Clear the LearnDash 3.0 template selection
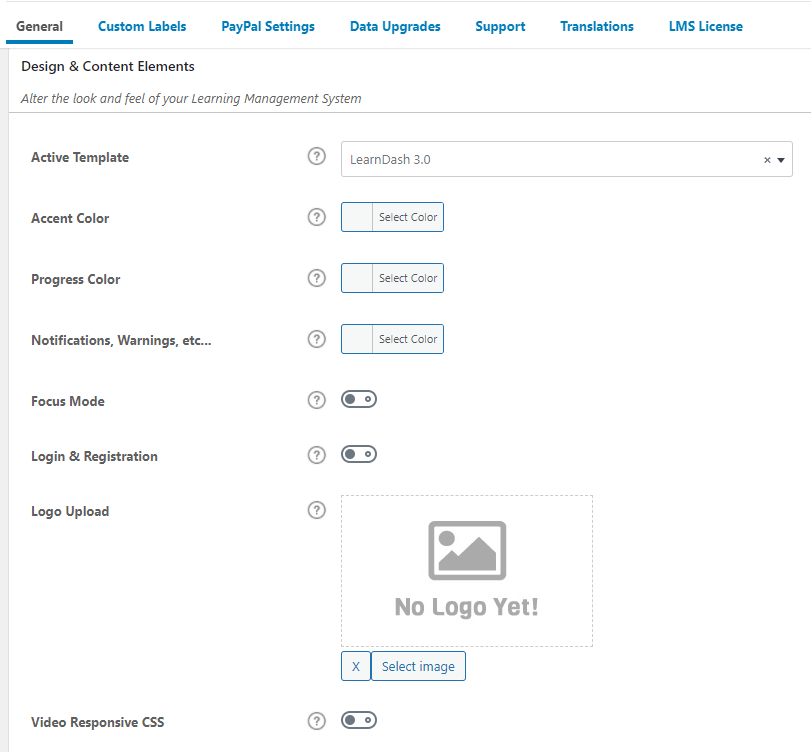Screen dimensions: 811x752 click(x=766, y=159)
